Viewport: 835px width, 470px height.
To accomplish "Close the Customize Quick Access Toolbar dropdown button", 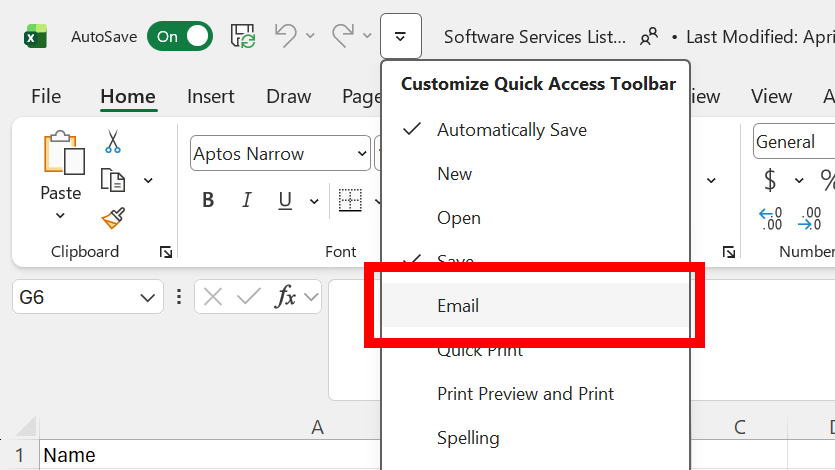I will 401,36.
